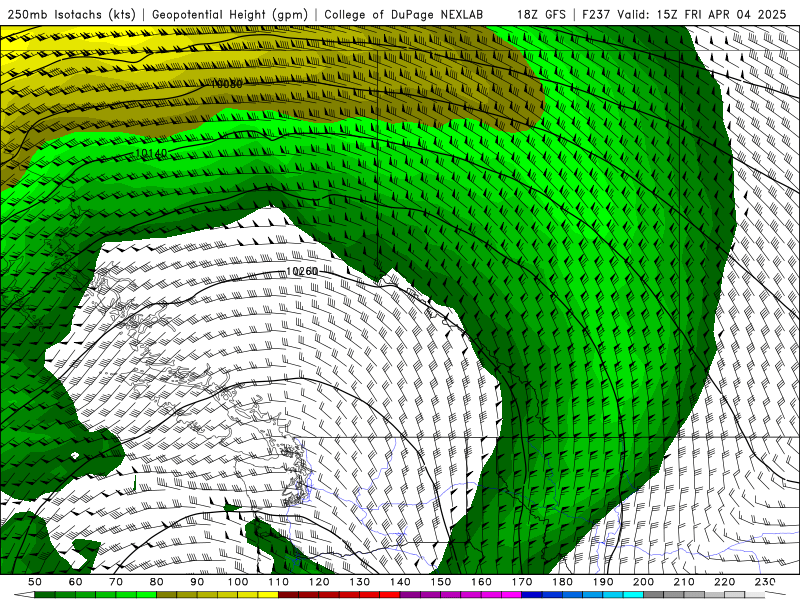The image size is (800, 600).
Task: Click the bright red swatch just before 140
Action: 390,595
